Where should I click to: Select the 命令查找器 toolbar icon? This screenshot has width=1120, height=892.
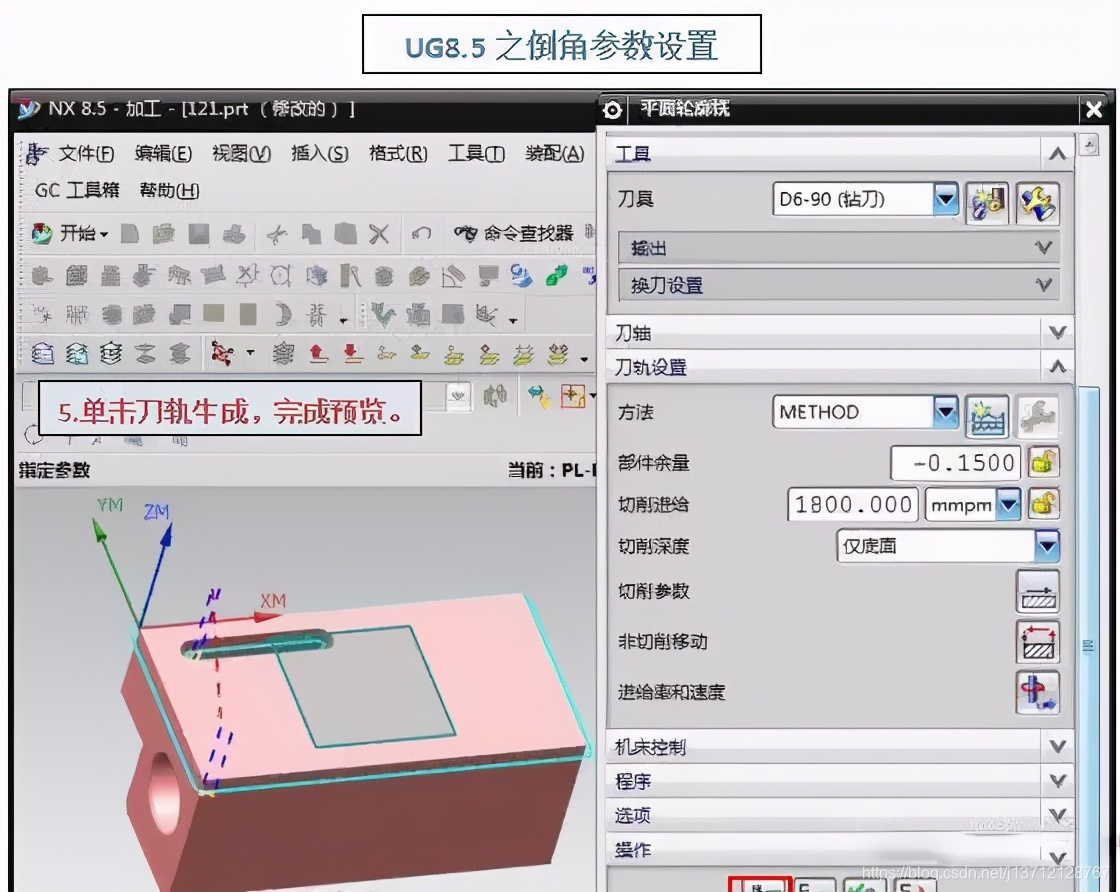pyautogui.click(x=466, y=233)
